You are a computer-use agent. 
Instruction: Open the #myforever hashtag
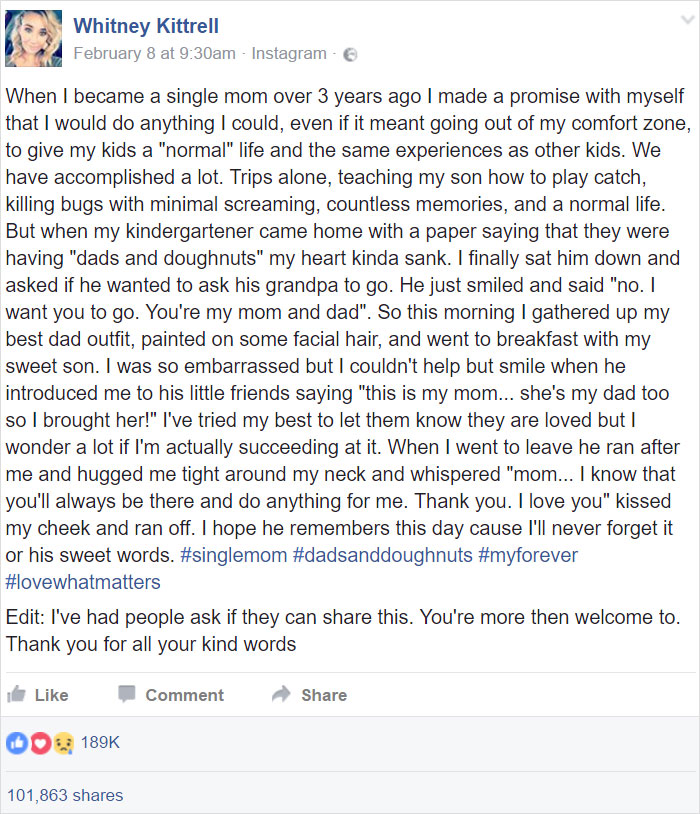click(x=528, y=555)
